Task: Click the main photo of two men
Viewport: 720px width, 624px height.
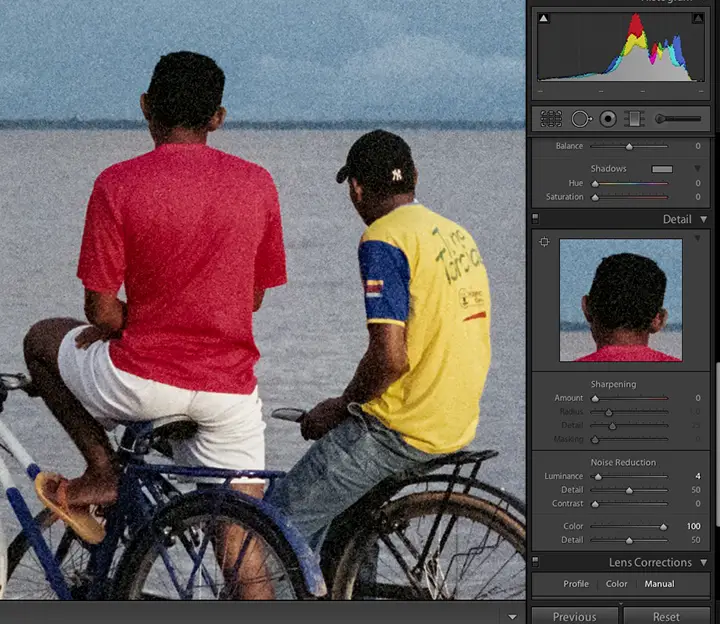Action: [263, 300]
